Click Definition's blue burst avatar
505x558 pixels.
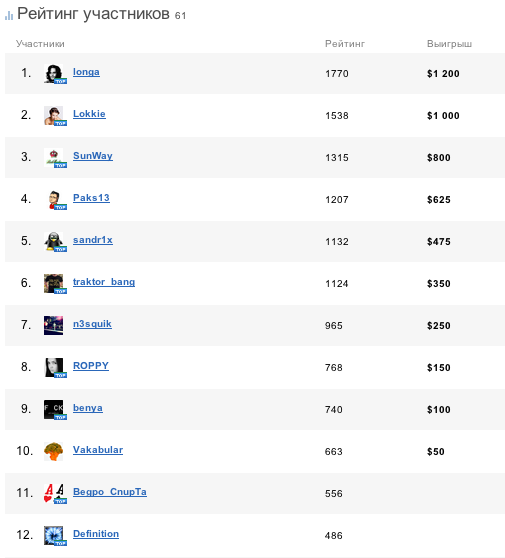(x=54, y=536)
